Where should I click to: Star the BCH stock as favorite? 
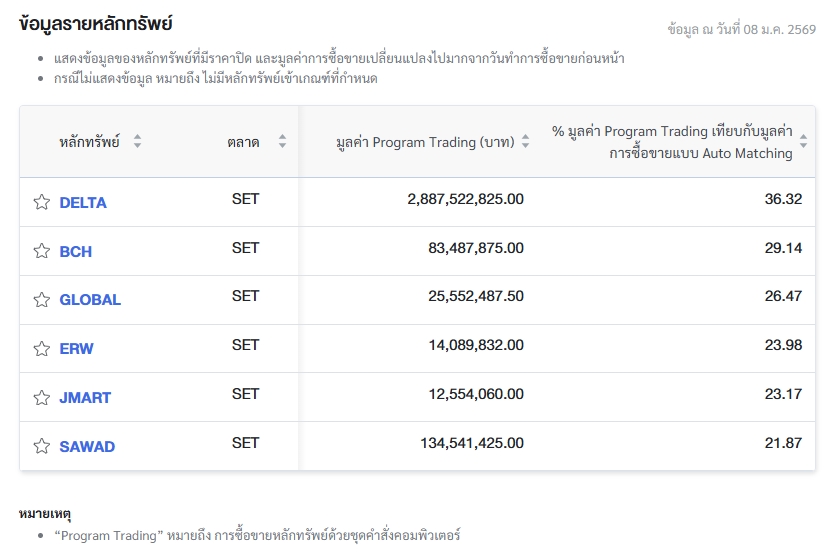[x=41, y=251]
